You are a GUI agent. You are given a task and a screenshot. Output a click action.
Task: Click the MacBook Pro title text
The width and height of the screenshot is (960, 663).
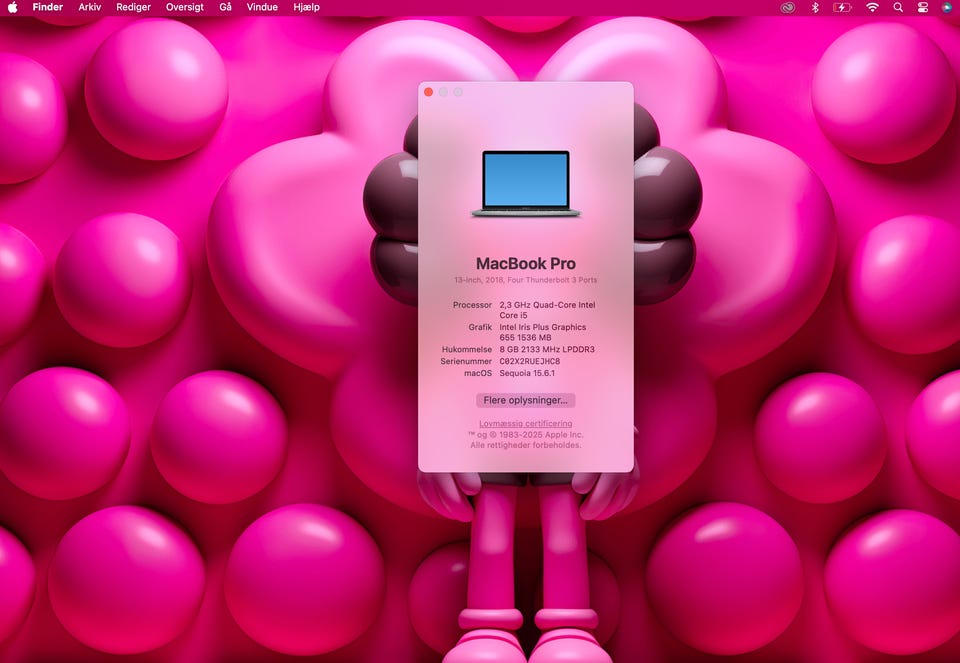point(526,264)
